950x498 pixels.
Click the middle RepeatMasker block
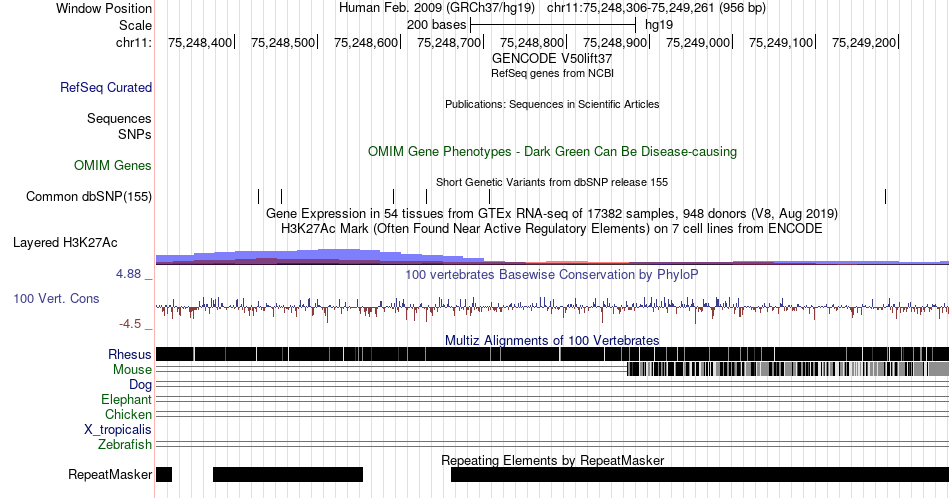[x=288, y=474]
